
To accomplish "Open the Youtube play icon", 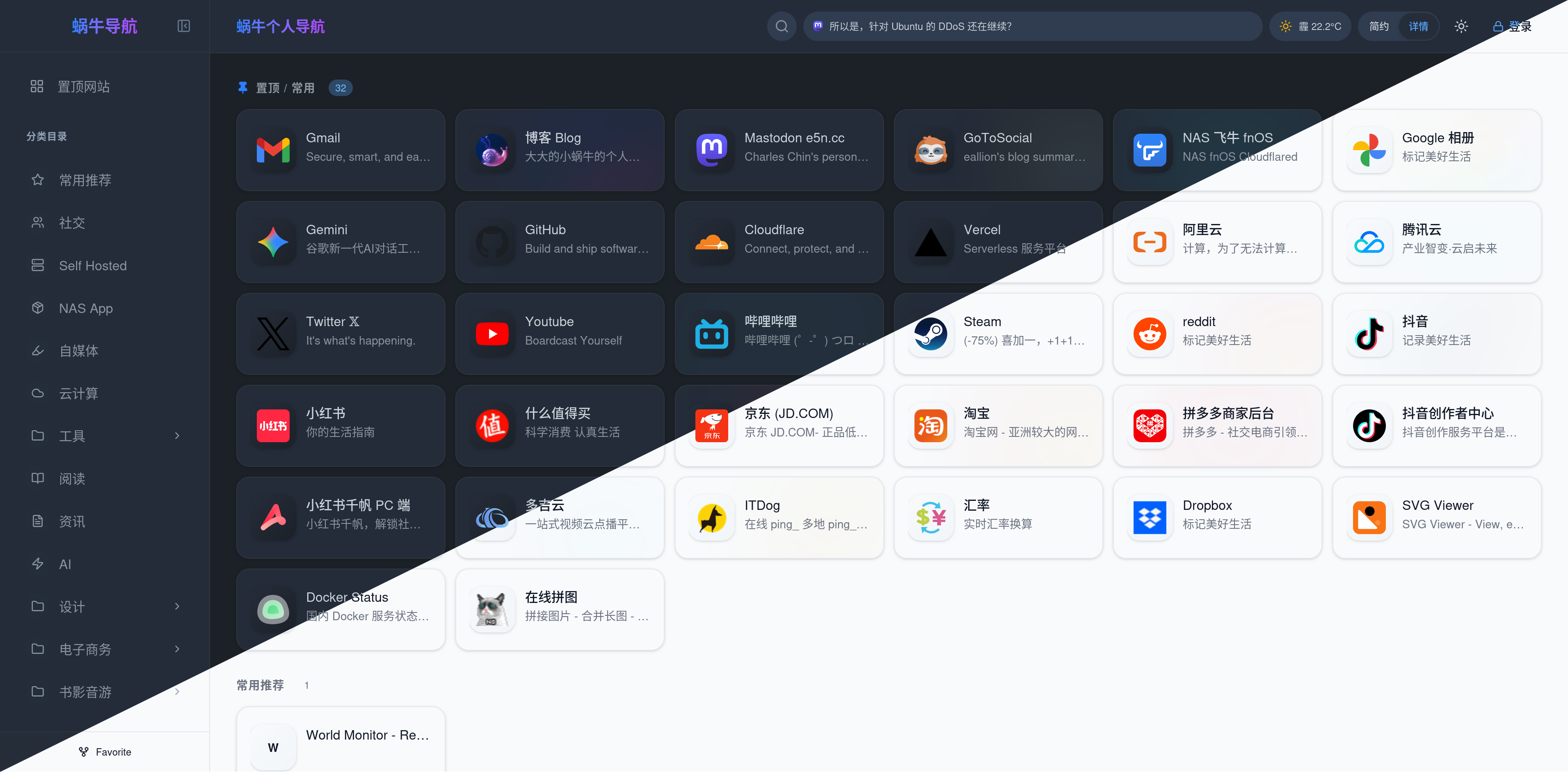I will click(492, 334).
